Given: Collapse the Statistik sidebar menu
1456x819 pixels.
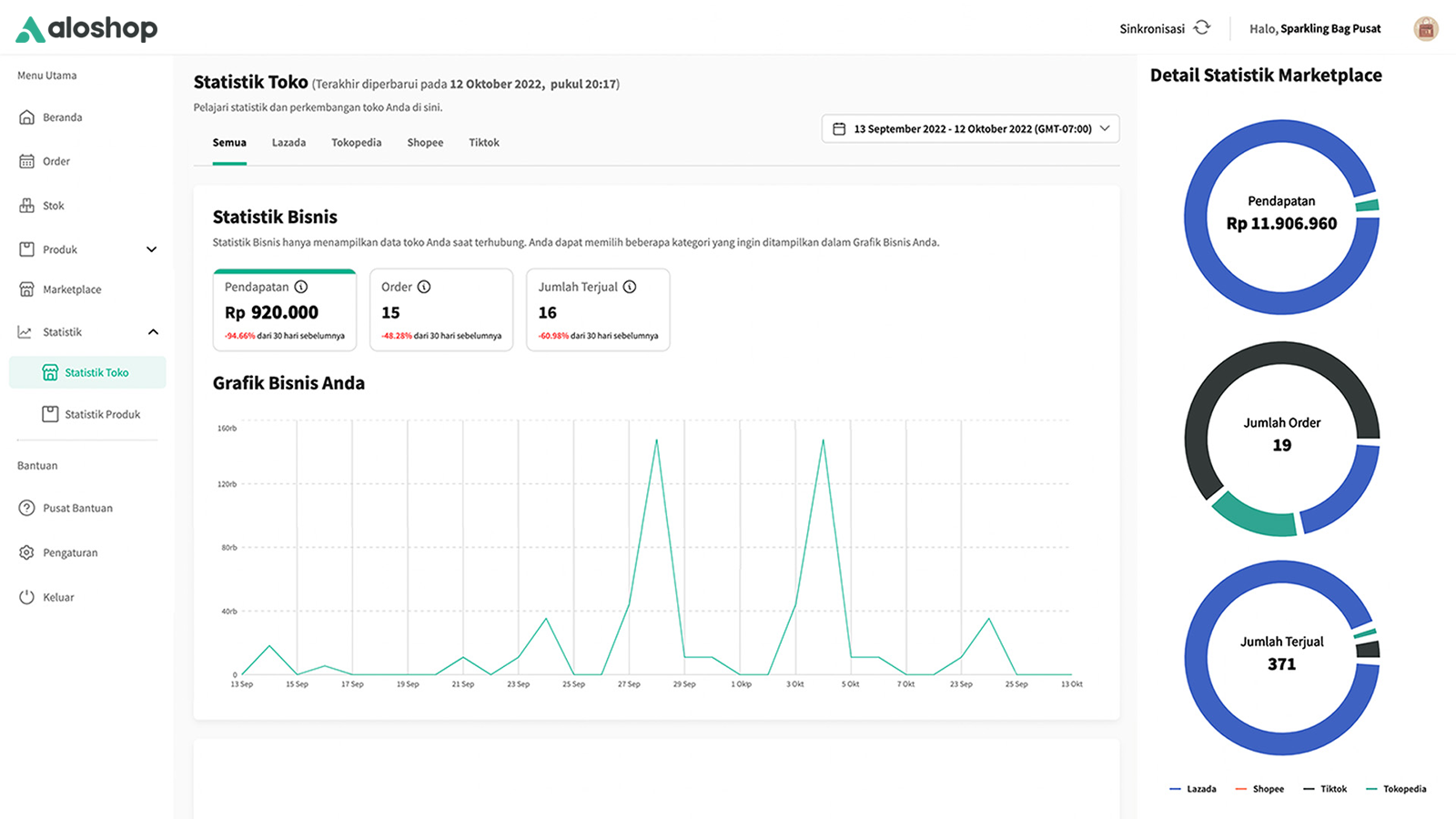Looking at the screenshot, I should [x=154, y=331].
